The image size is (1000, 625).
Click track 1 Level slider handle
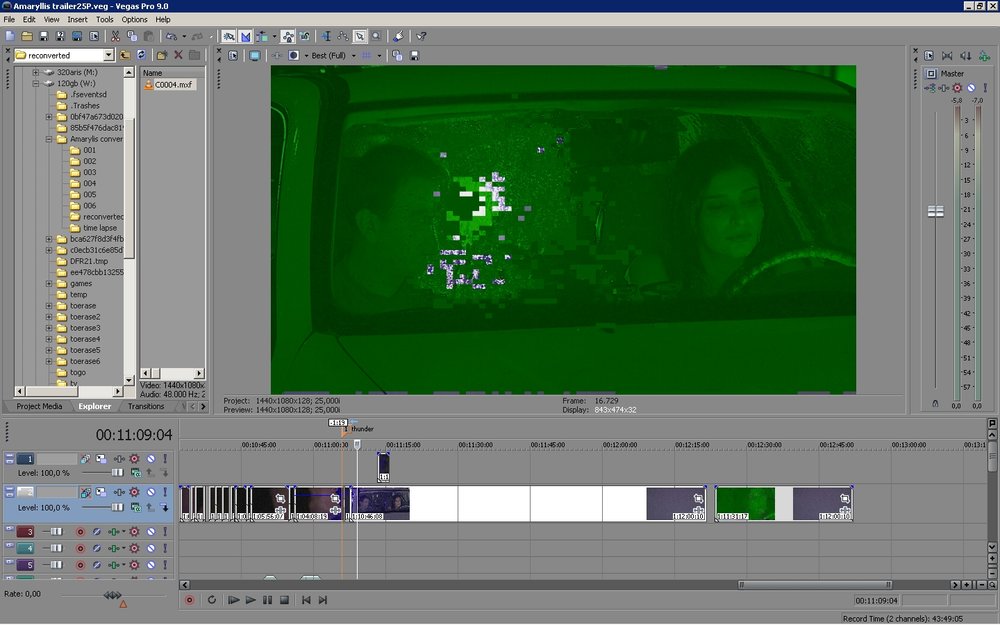(117, 473)
